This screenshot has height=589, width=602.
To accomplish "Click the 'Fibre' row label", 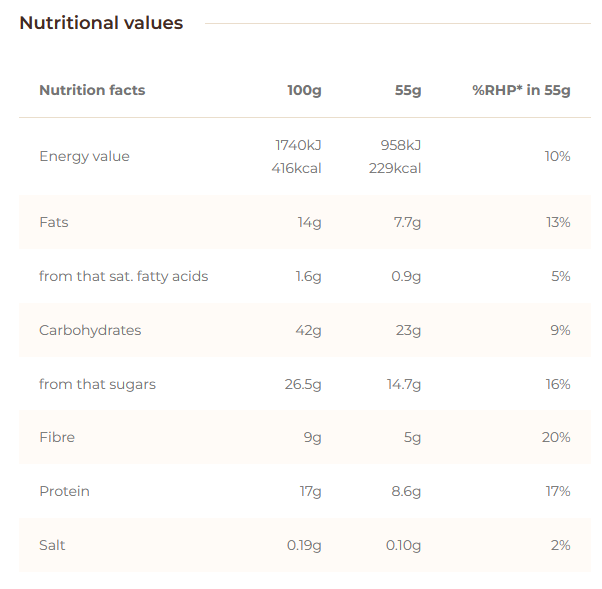I will (57, 437).
